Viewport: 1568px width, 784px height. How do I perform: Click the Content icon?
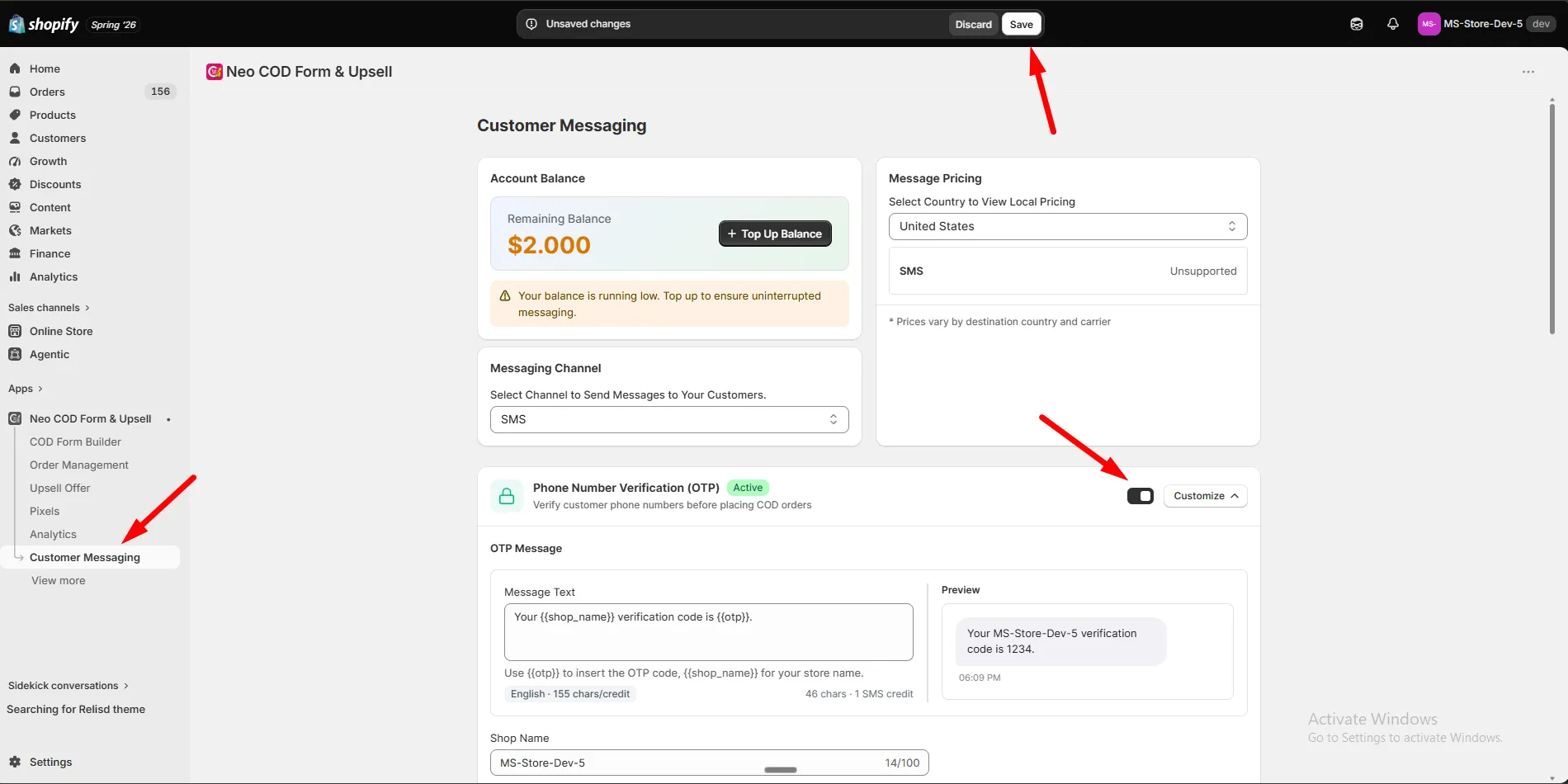pos(15,207)
